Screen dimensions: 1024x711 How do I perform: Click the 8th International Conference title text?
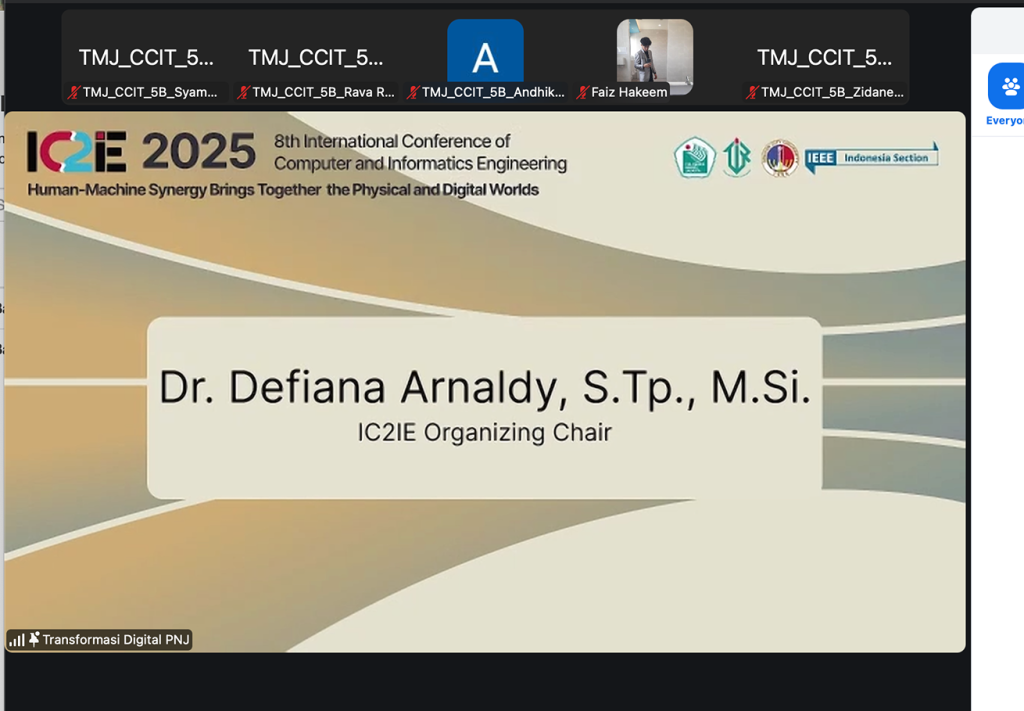click(420, 152)
